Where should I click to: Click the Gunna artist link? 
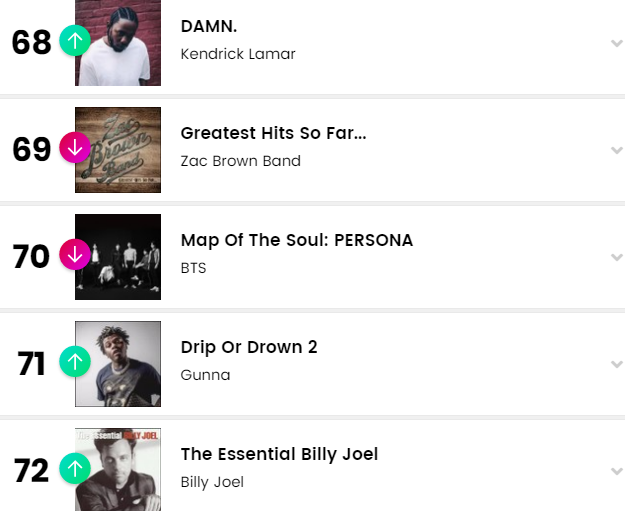pos(205,375)
